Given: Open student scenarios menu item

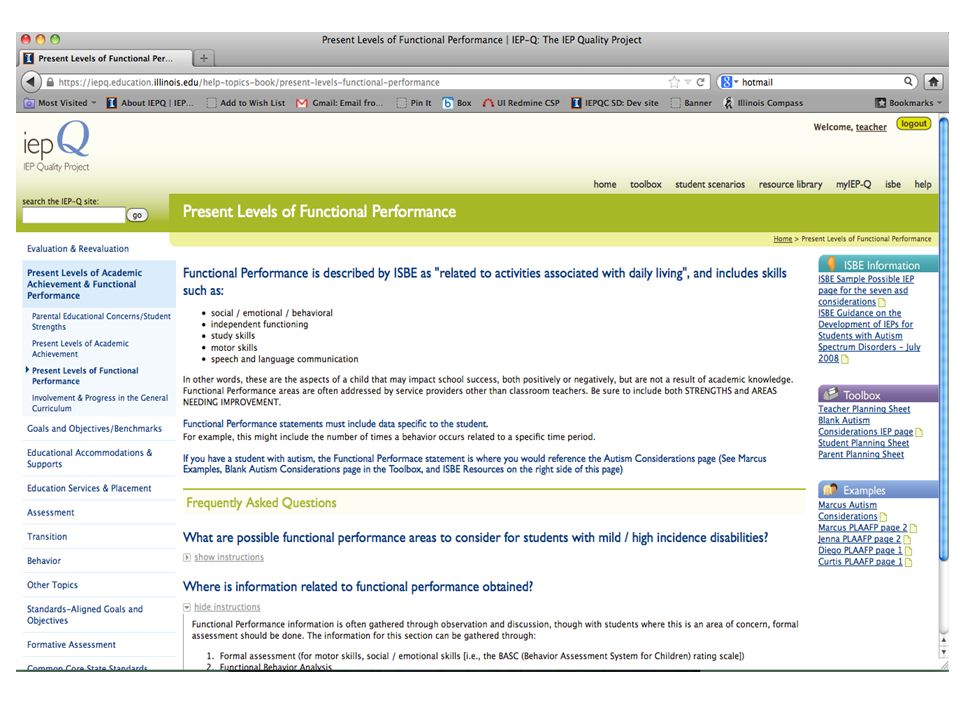Looking at the screenshot, I should (710, 184).
